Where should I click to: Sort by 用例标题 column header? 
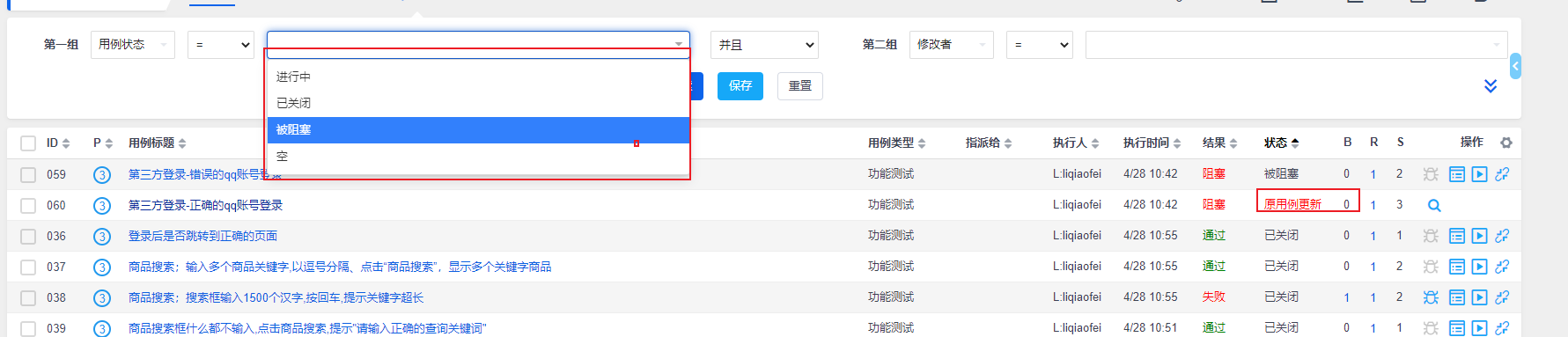(x=158, y=143)
